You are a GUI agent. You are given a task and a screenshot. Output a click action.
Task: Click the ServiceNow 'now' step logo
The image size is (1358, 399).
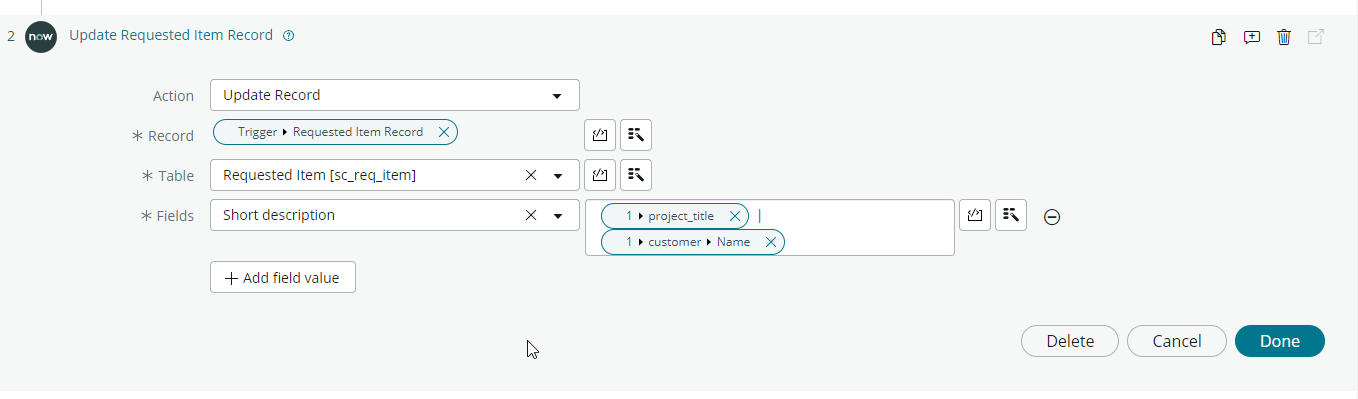pyautogui.click(x=41, y=37)
